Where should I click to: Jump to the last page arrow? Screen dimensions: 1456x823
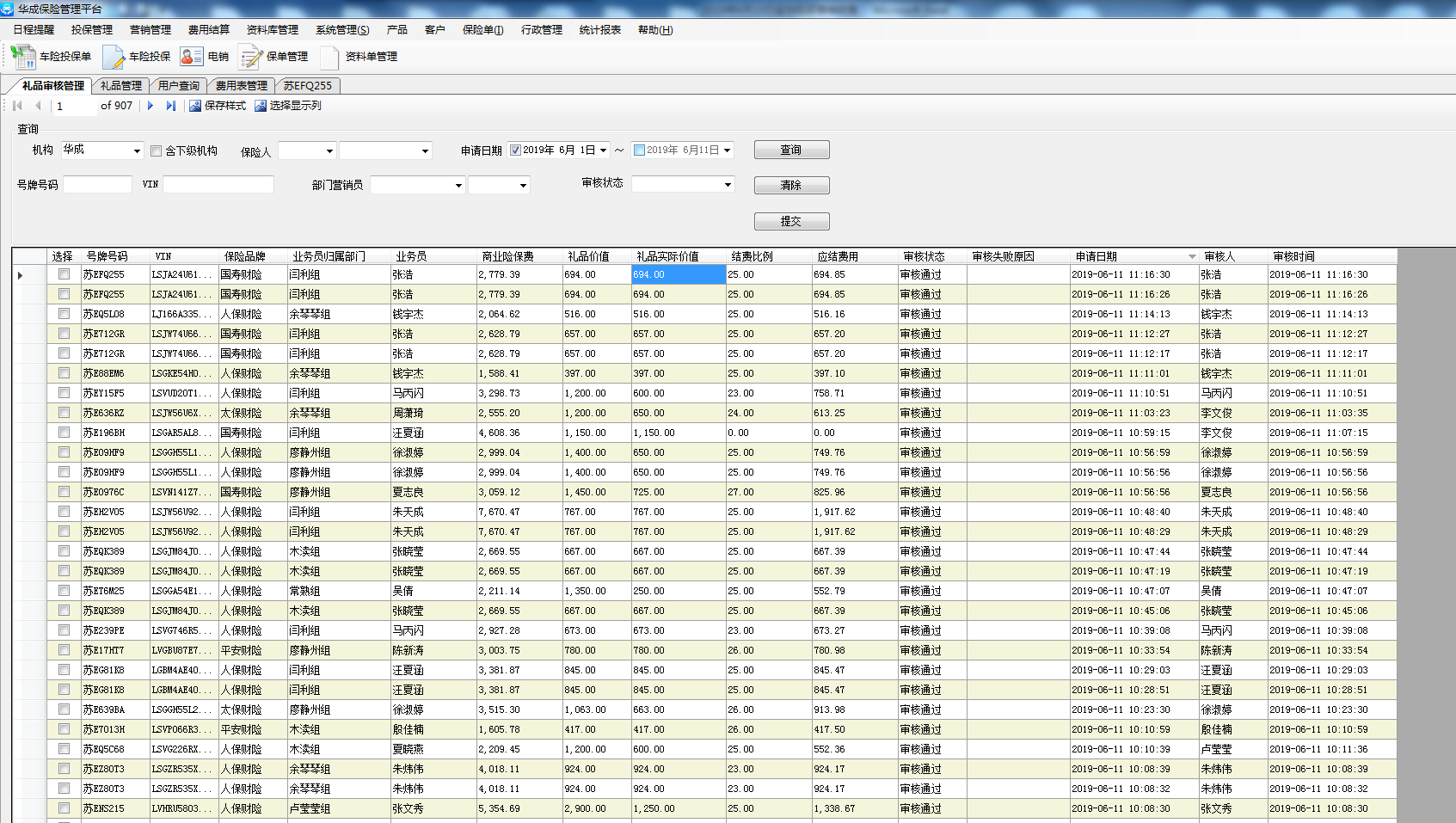coord(170,106)
